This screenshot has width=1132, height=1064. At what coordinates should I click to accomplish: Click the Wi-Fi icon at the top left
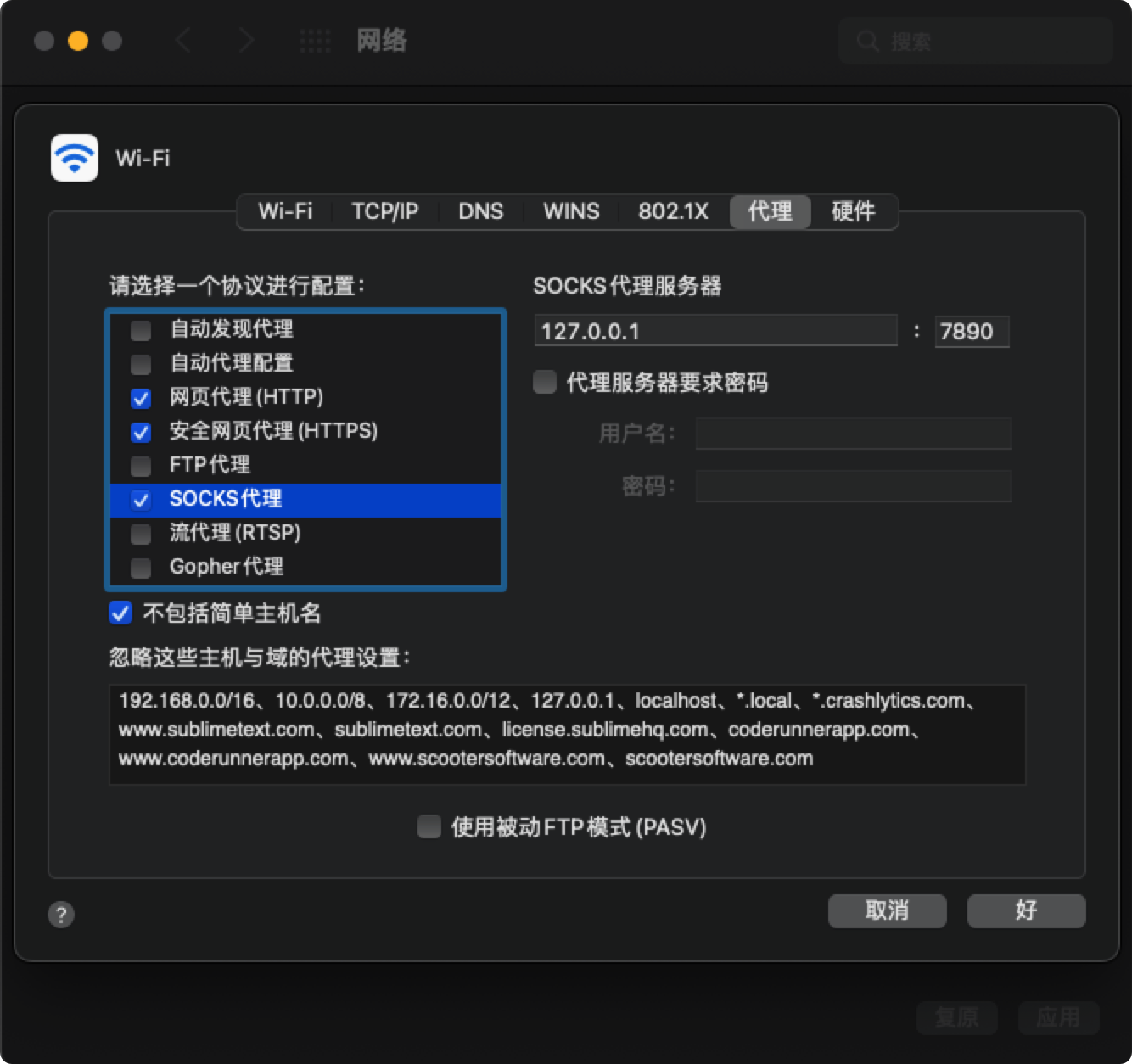[74, 158]
